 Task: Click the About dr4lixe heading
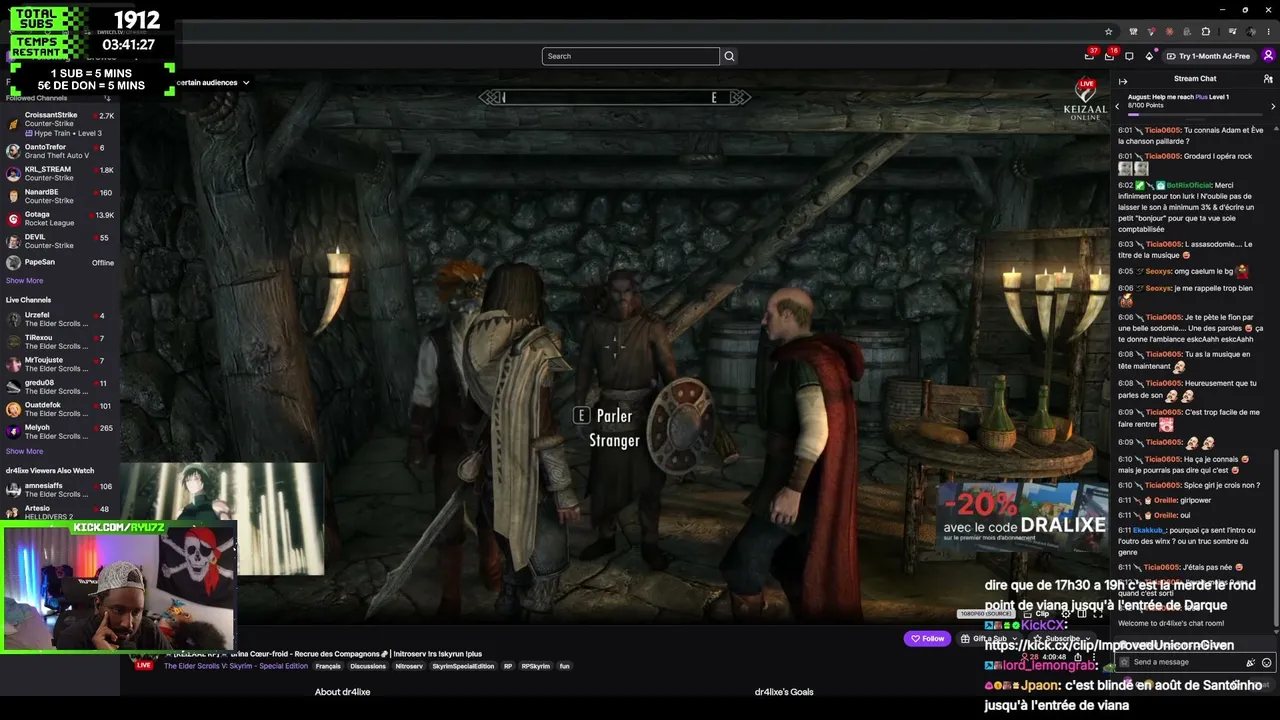(x=343, y=692)
